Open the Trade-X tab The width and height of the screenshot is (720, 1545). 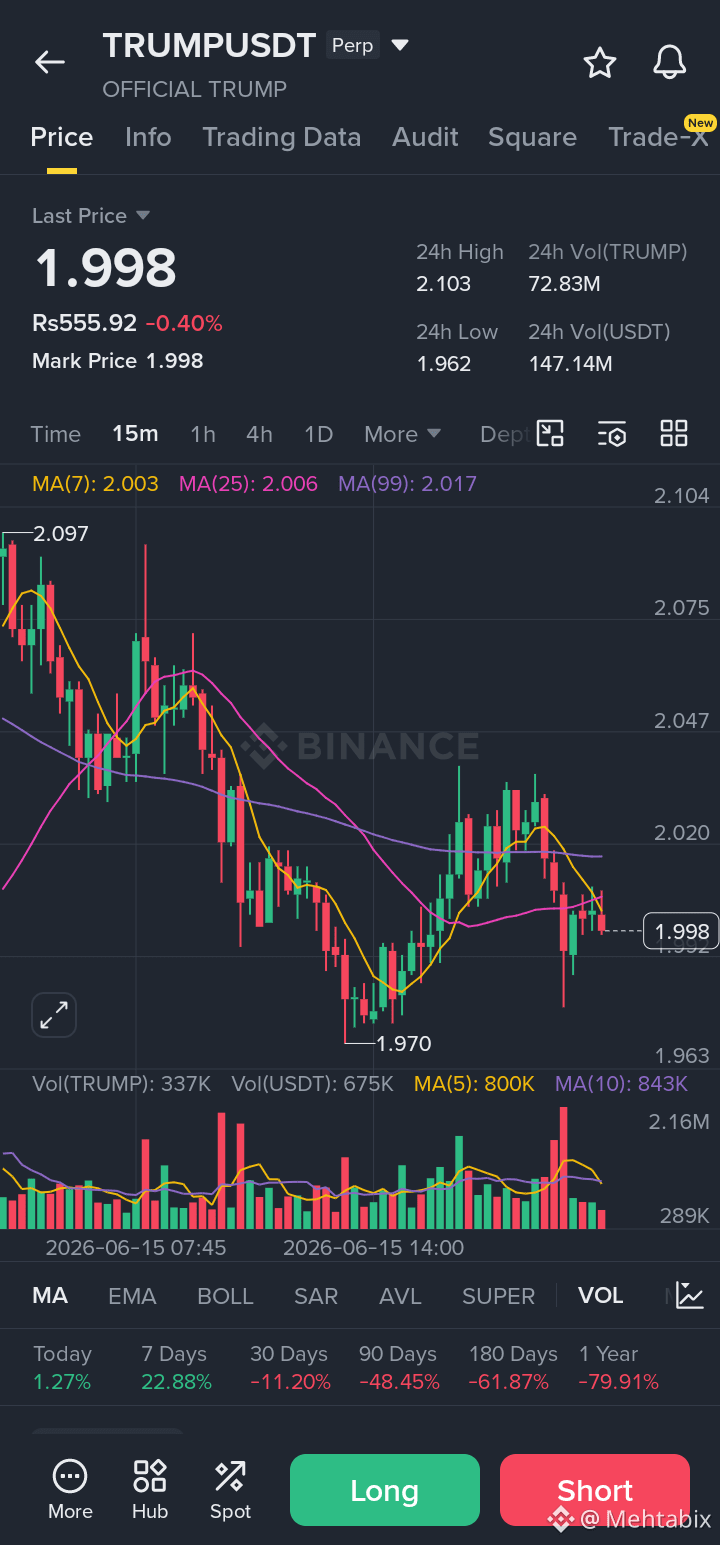click(658, 137)
